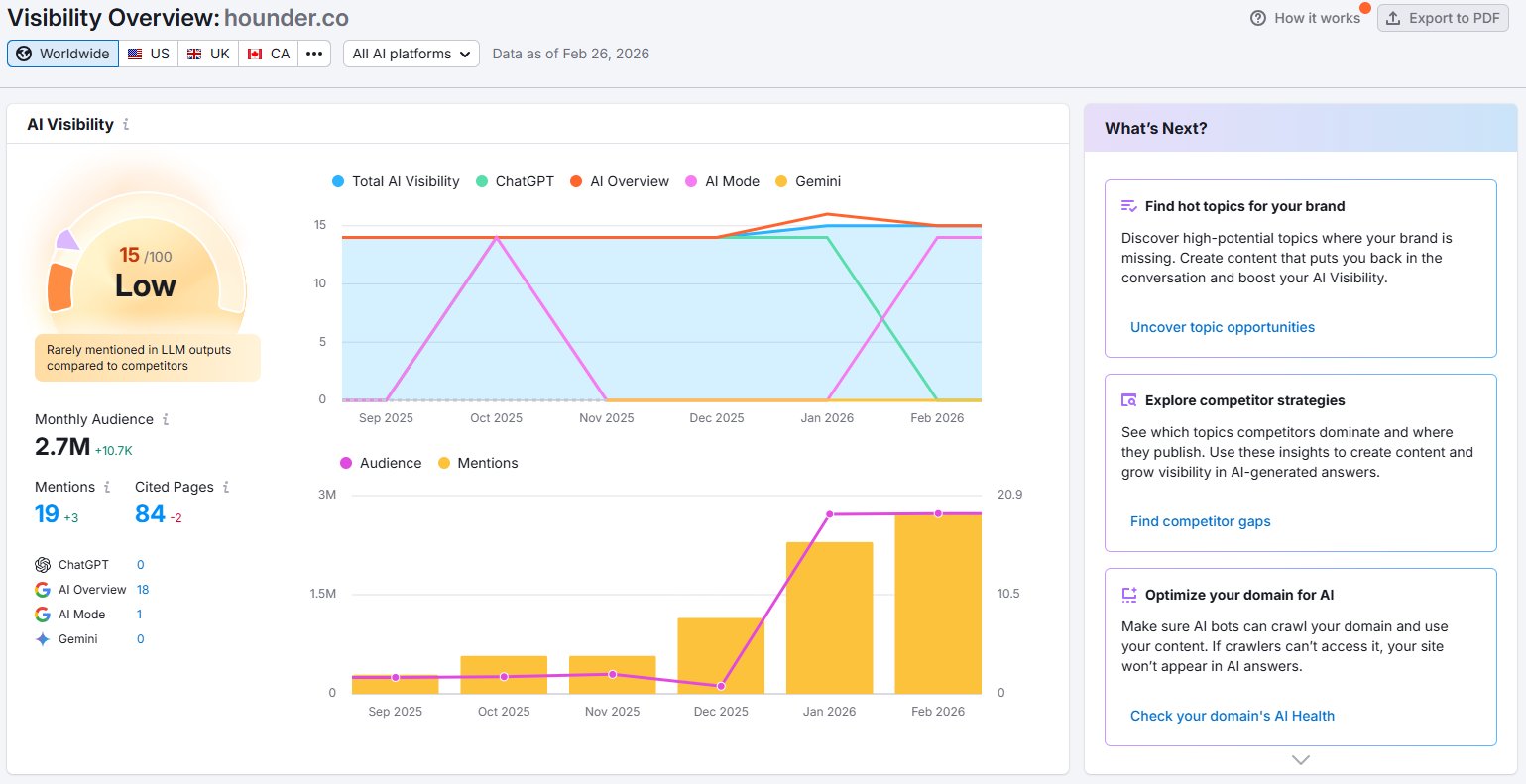Click the Find hot topics for your brand heading
1526x784 pixels.
(x=1245, y=206)
